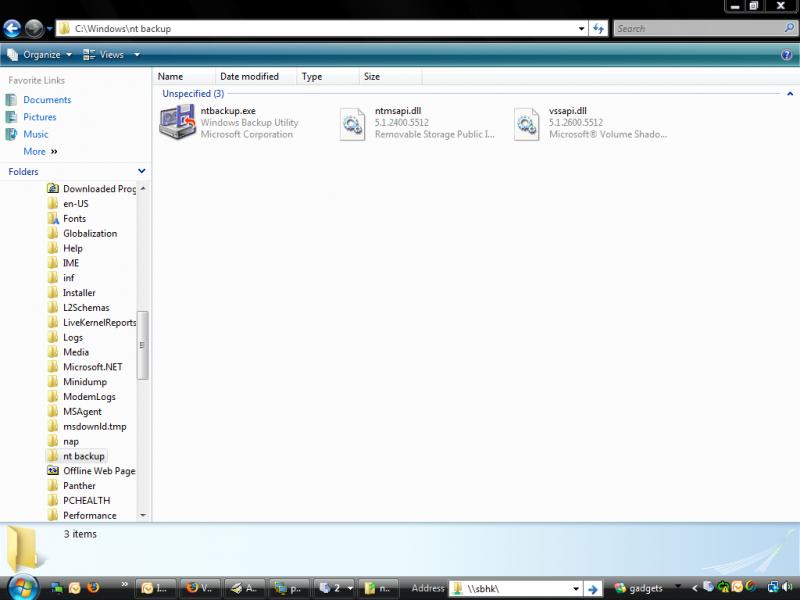Click the ntmsapi.dll file name
The height and width of the screenshot is (600, 800).
(398, 111)
